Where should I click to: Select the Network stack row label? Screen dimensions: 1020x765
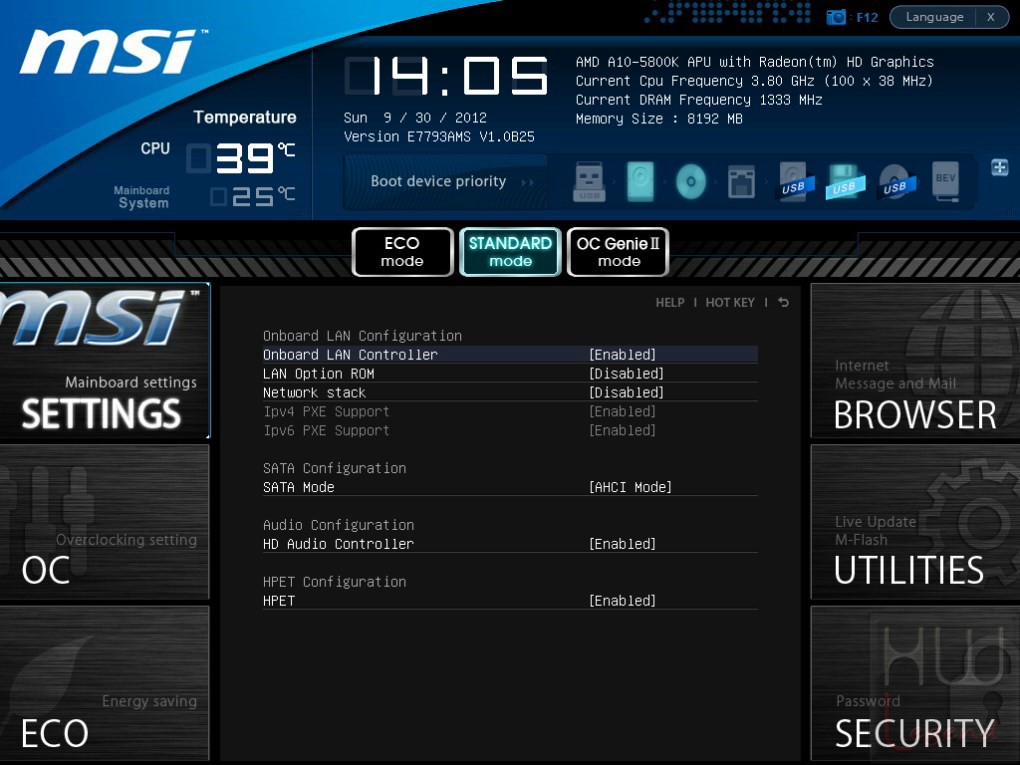click(x=314, y=392)
